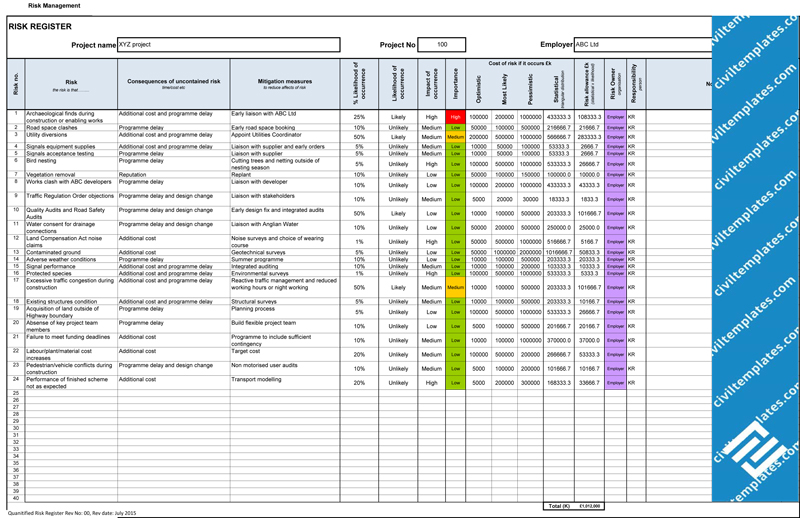Click the Project No field '100'

pos(442,44)
